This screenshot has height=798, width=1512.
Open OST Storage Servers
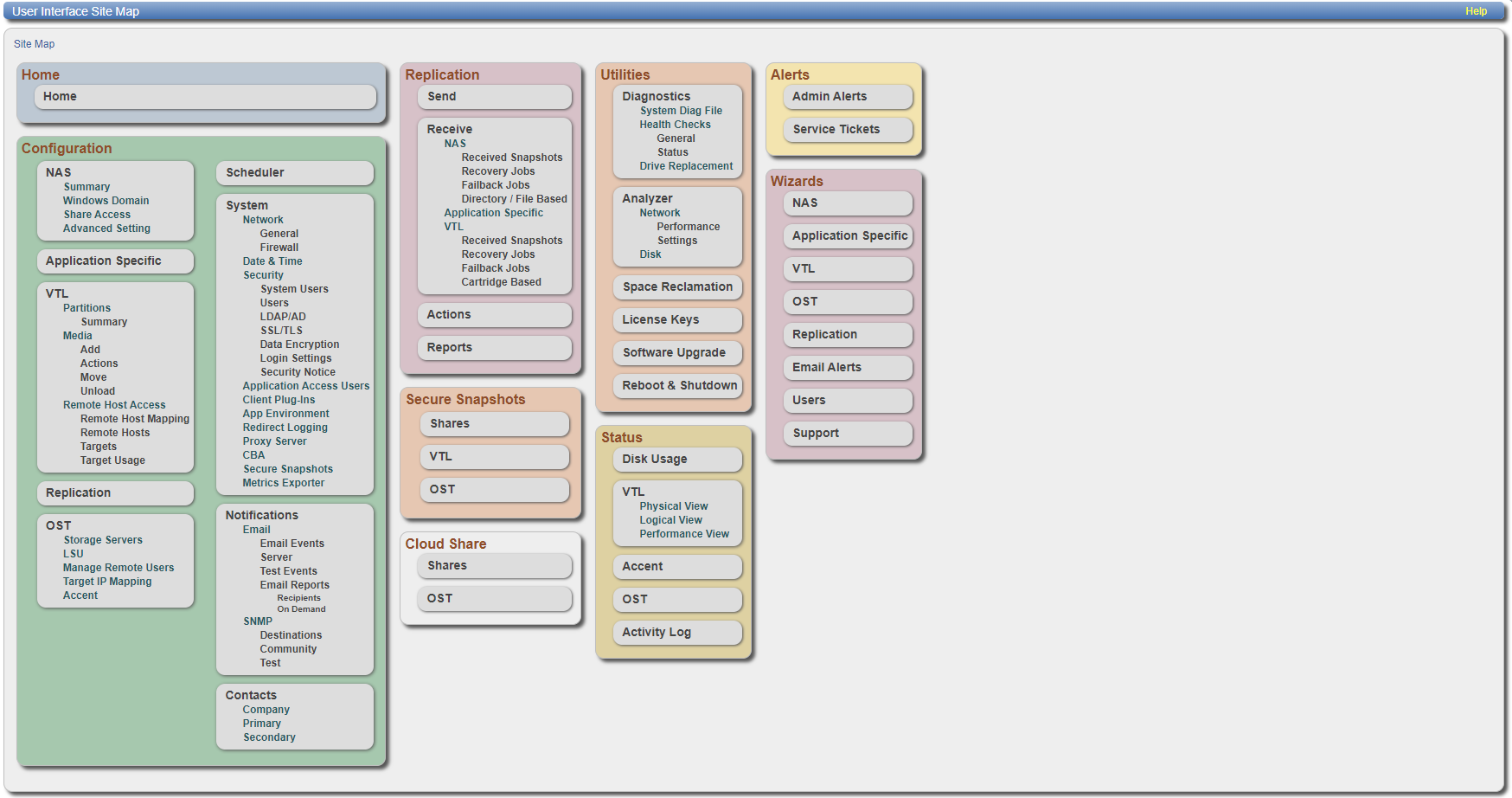[103, 540]
